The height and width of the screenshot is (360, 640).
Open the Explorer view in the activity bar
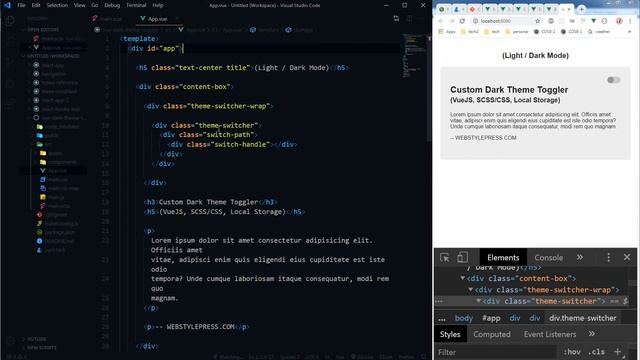[10, 21]
